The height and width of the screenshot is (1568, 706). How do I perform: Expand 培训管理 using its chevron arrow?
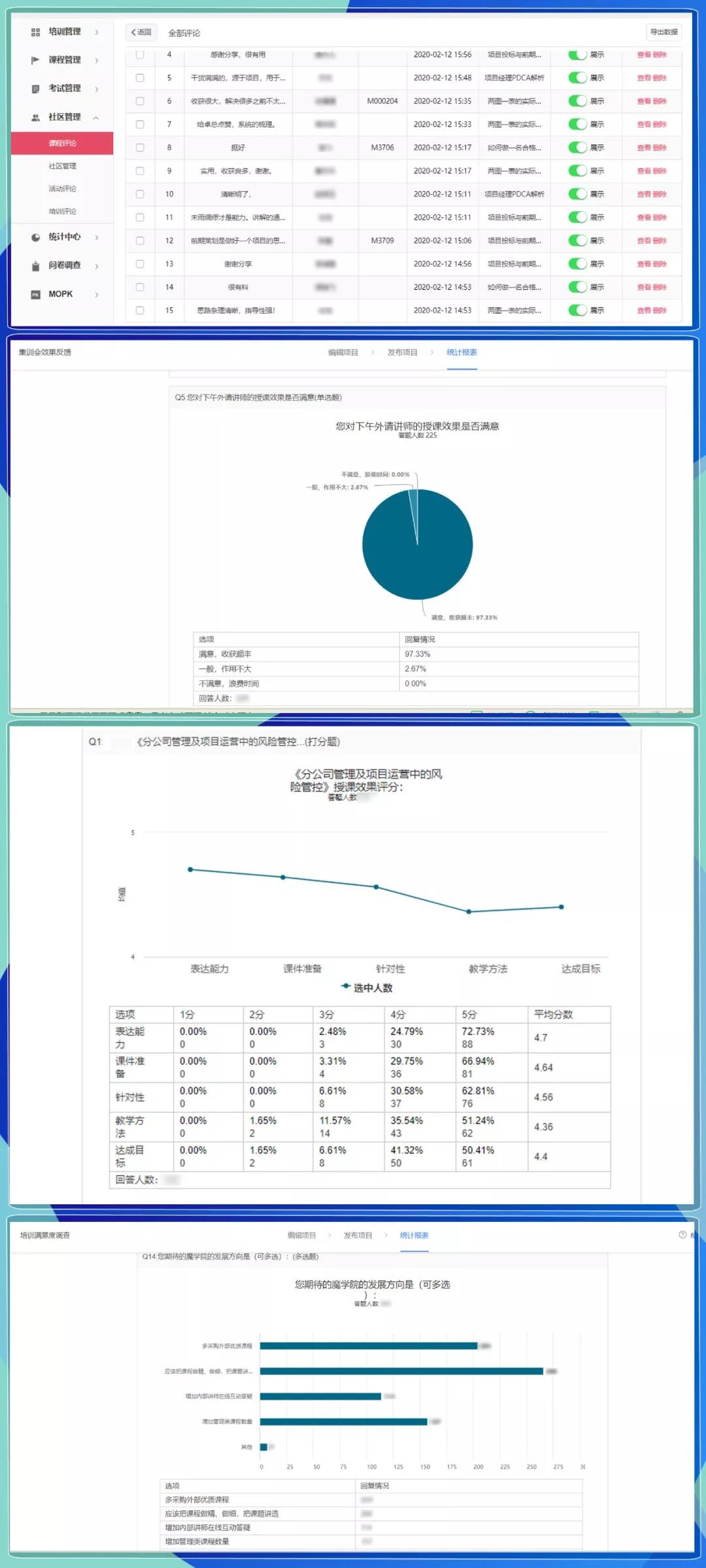[97, 32]
